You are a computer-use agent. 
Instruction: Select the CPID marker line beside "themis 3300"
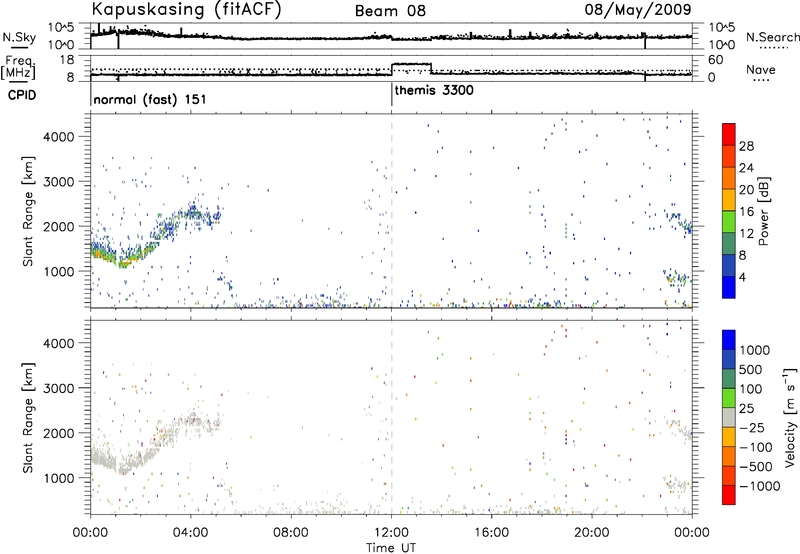(x=391, y=94)
